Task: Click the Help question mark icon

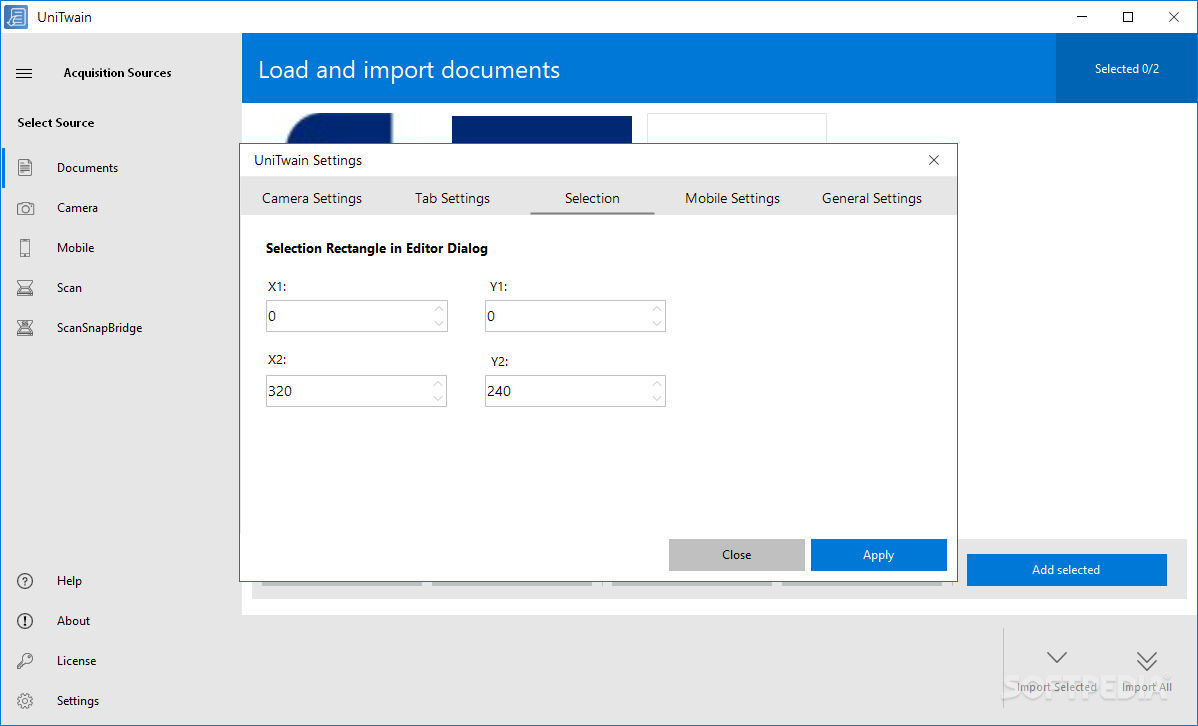Action: click(x=25, y=581)
